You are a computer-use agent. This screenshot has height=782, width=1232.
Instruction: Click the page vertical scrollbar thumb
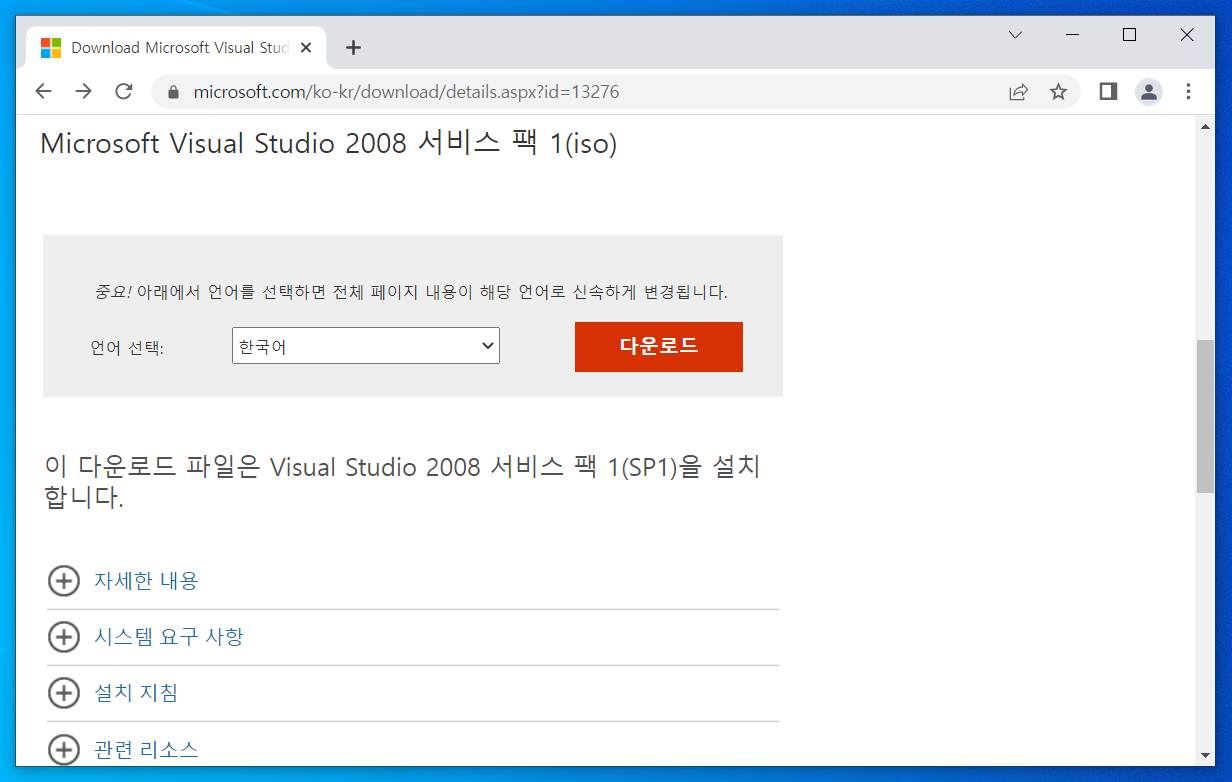(x=1205, y=416)
